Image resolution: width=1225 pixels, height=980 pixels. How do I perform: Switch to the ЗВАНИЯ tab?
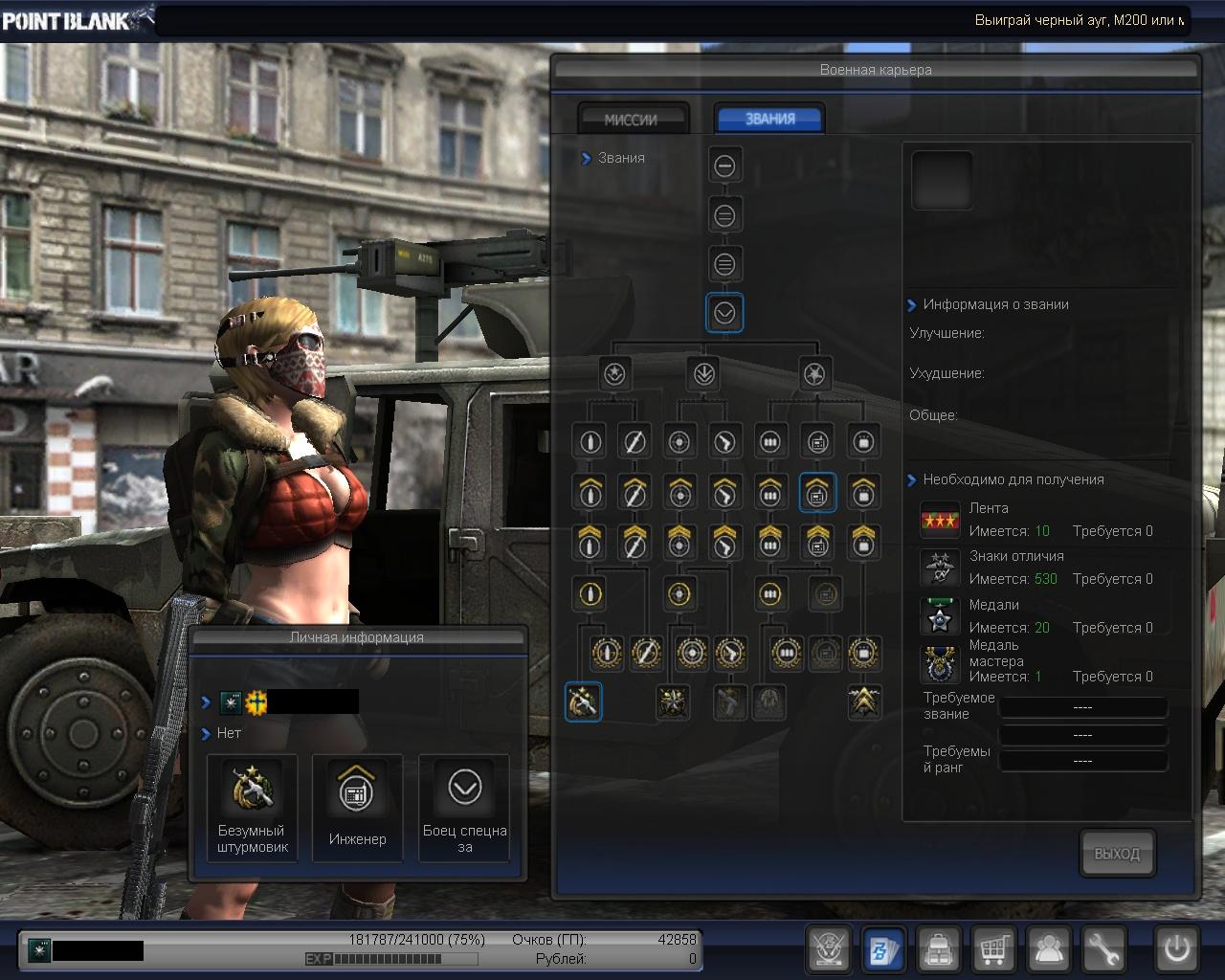[769, 119]
